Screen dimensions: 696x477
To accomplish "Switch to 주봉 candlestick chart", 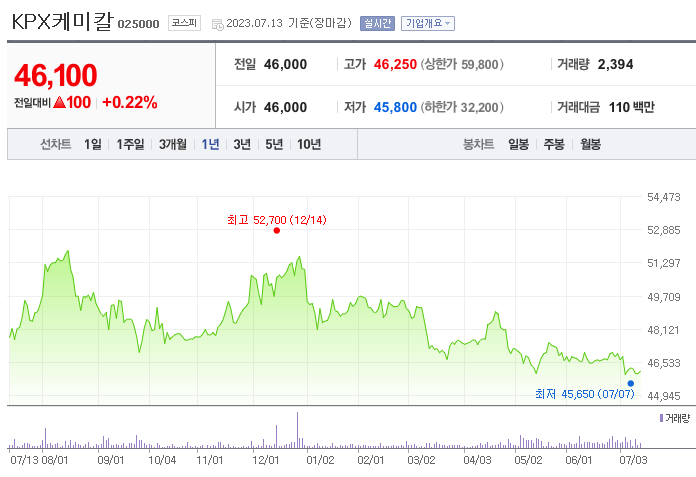I will [554, 144].
